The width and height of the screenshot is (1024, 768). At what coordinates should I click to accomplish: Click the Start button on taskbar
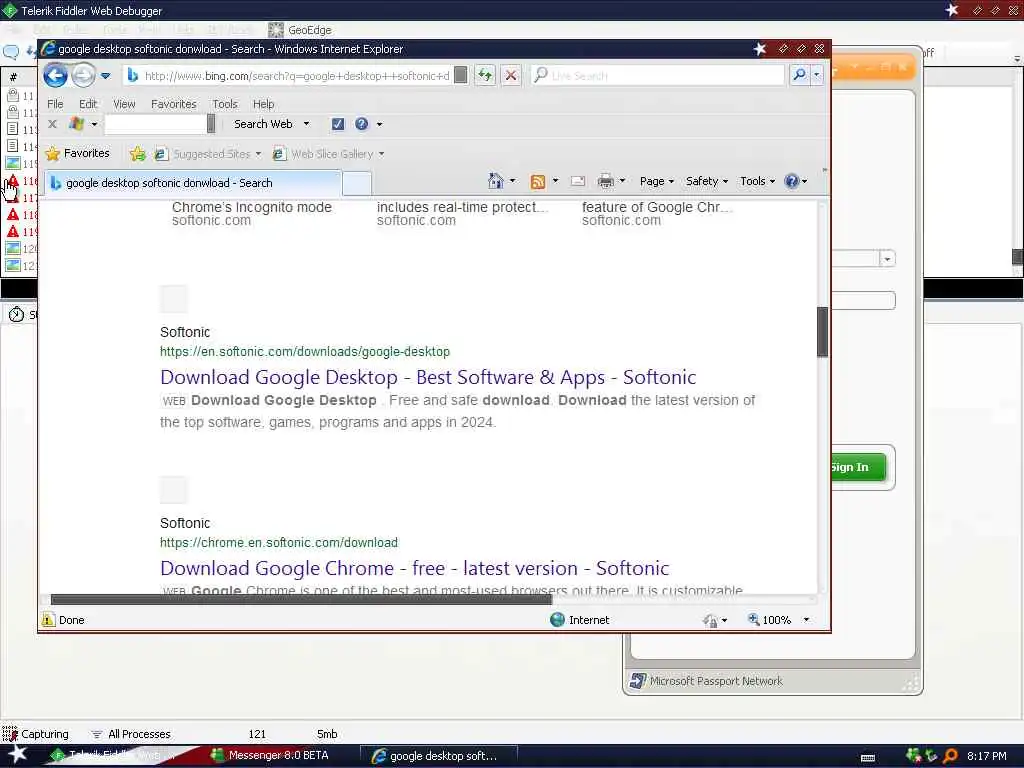(17, 755)
